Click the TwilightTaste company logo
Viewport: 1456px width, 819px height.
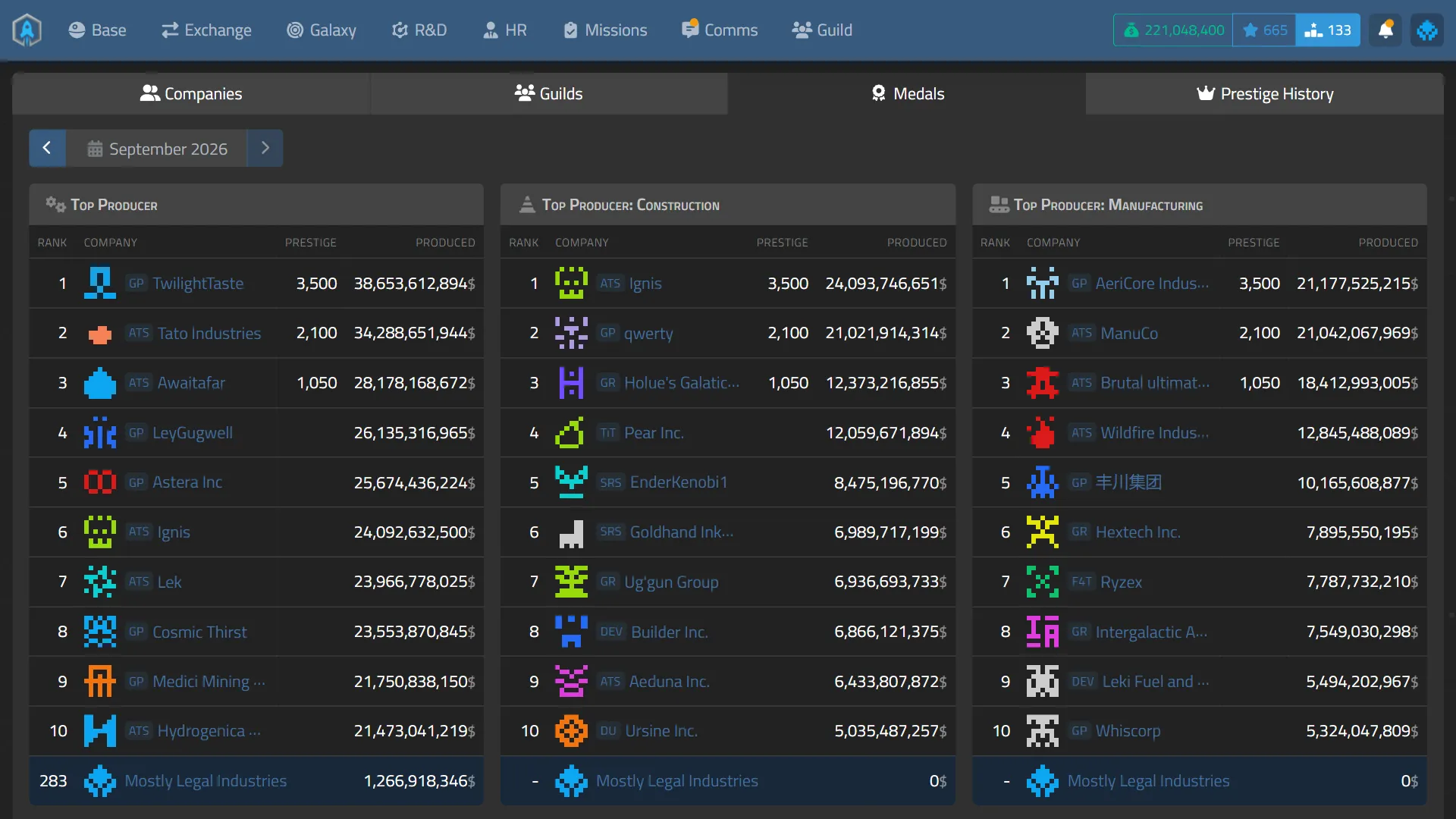(x=100, y=283)
